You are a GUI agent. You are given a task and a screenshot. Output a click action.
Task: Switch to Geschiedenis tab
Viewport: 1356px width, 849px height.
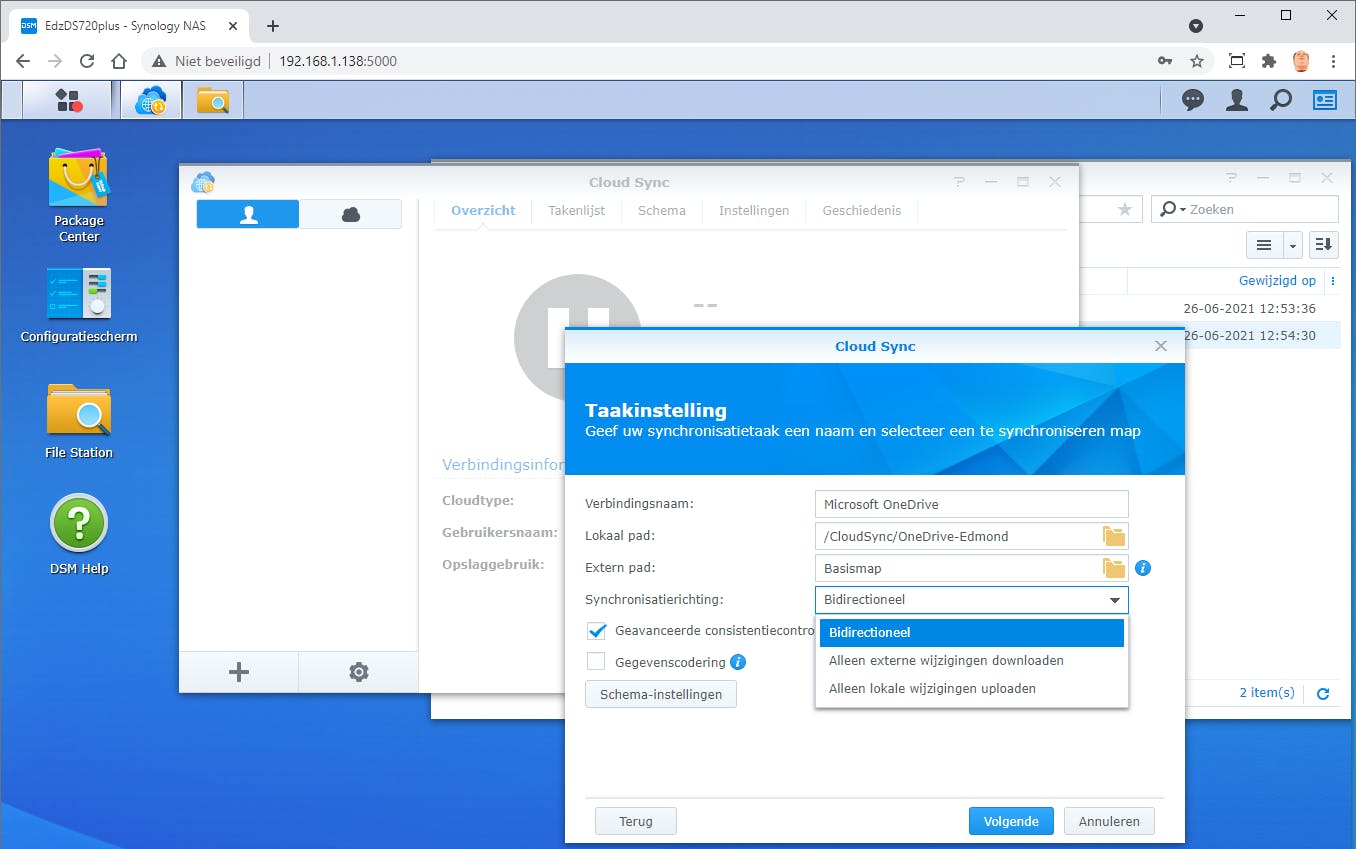[862, 211]
